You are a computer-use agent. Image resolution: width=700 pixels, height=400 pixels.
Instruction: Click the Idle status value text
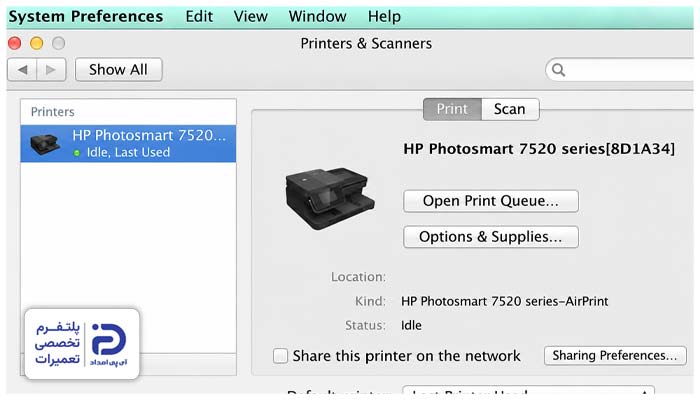411,325
